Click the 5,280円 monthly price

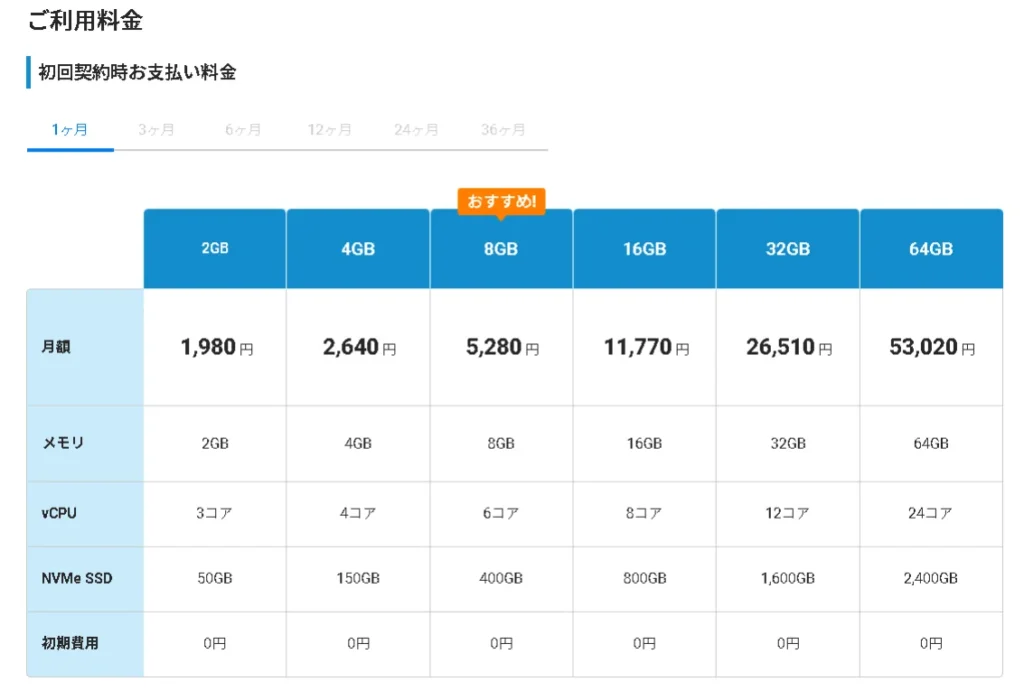click(503, 347)
